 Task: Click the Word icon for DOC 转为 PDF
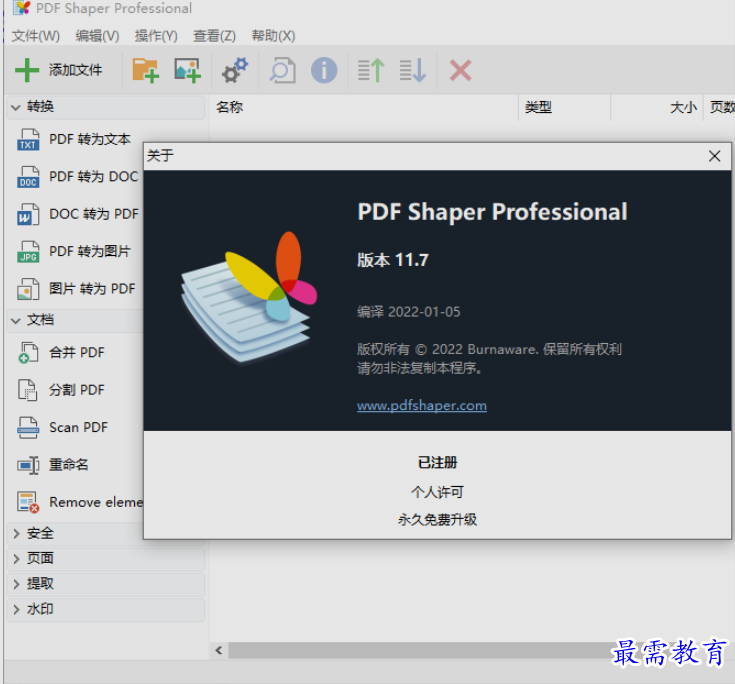point(28,214)
